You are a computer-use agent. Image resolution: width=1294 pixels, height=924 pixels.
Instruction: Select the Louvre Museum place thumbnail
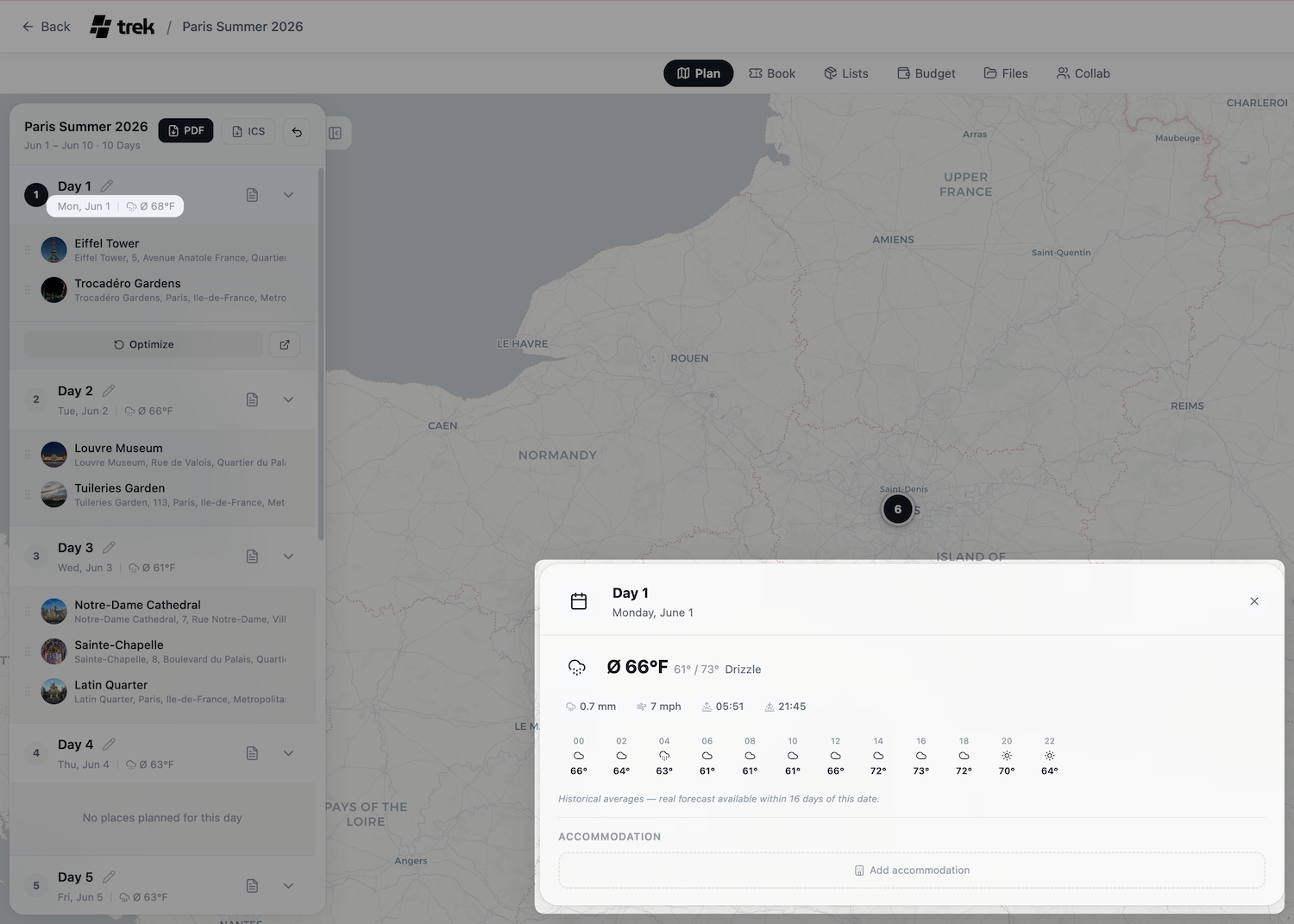click(54, 455)
